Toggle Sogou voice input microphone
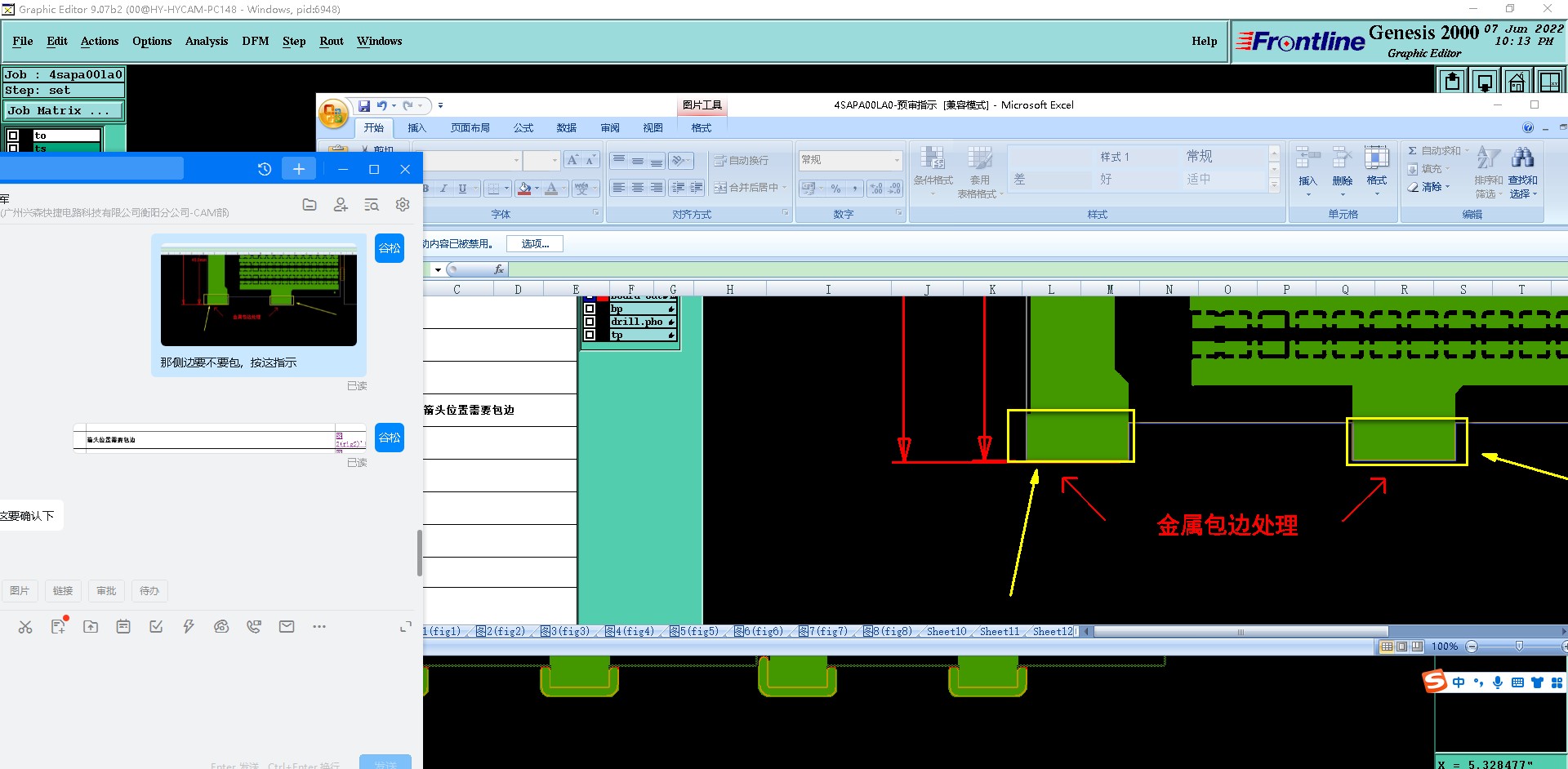Screen dimensions: 1568x769 point(1498,682)
